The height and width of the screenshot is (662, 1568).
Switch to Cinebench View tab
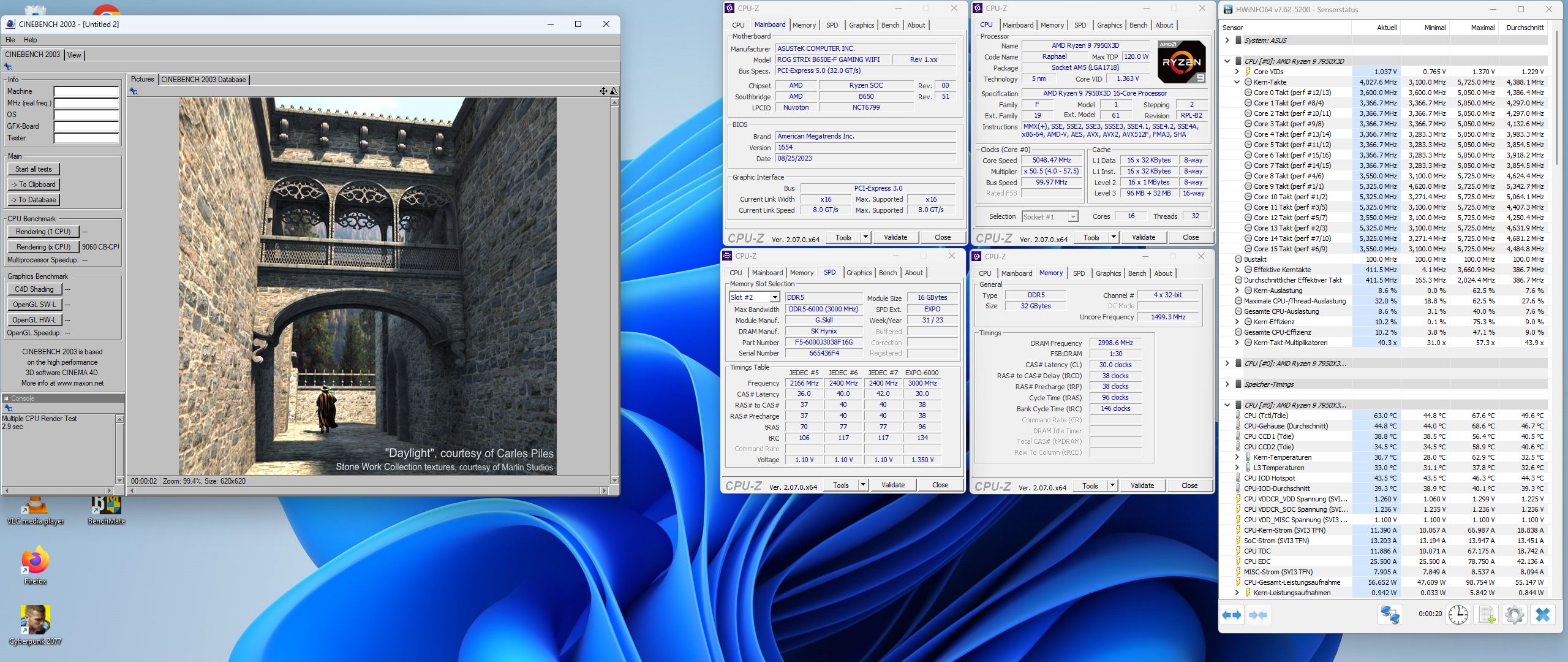coord(74,55)
